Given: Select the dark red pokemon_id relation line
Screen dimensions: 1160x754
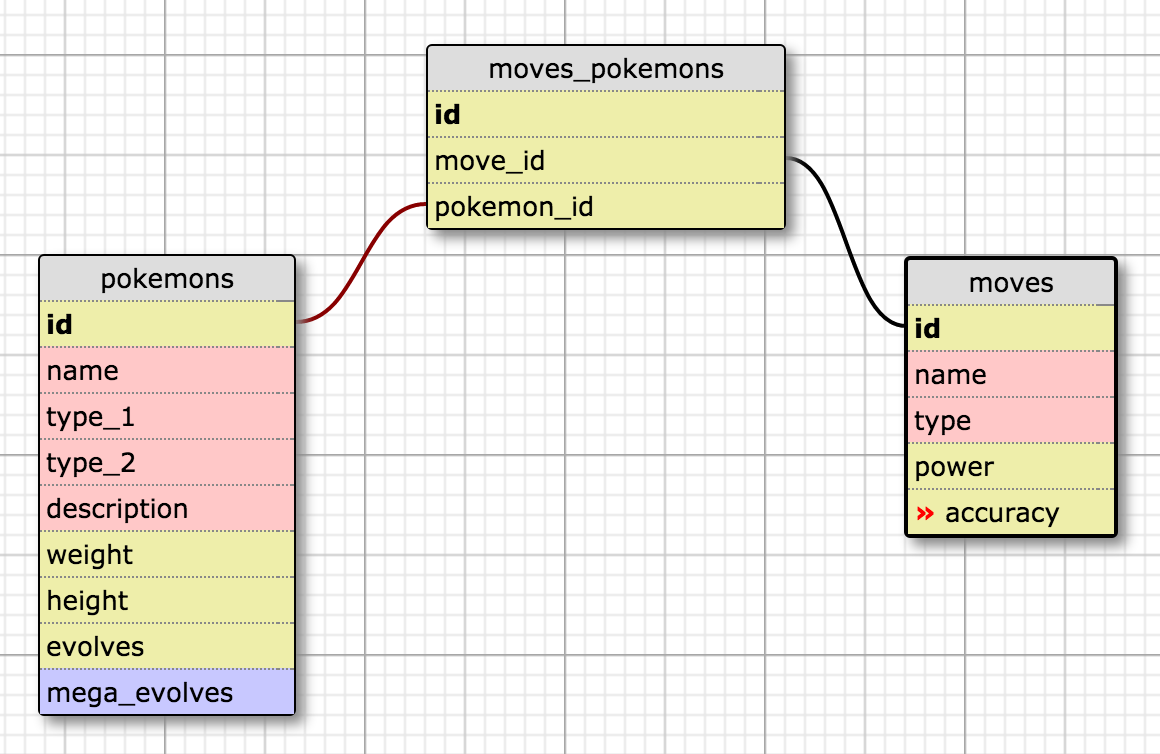Looking at the screenshot, I should [x=362, y=262].
